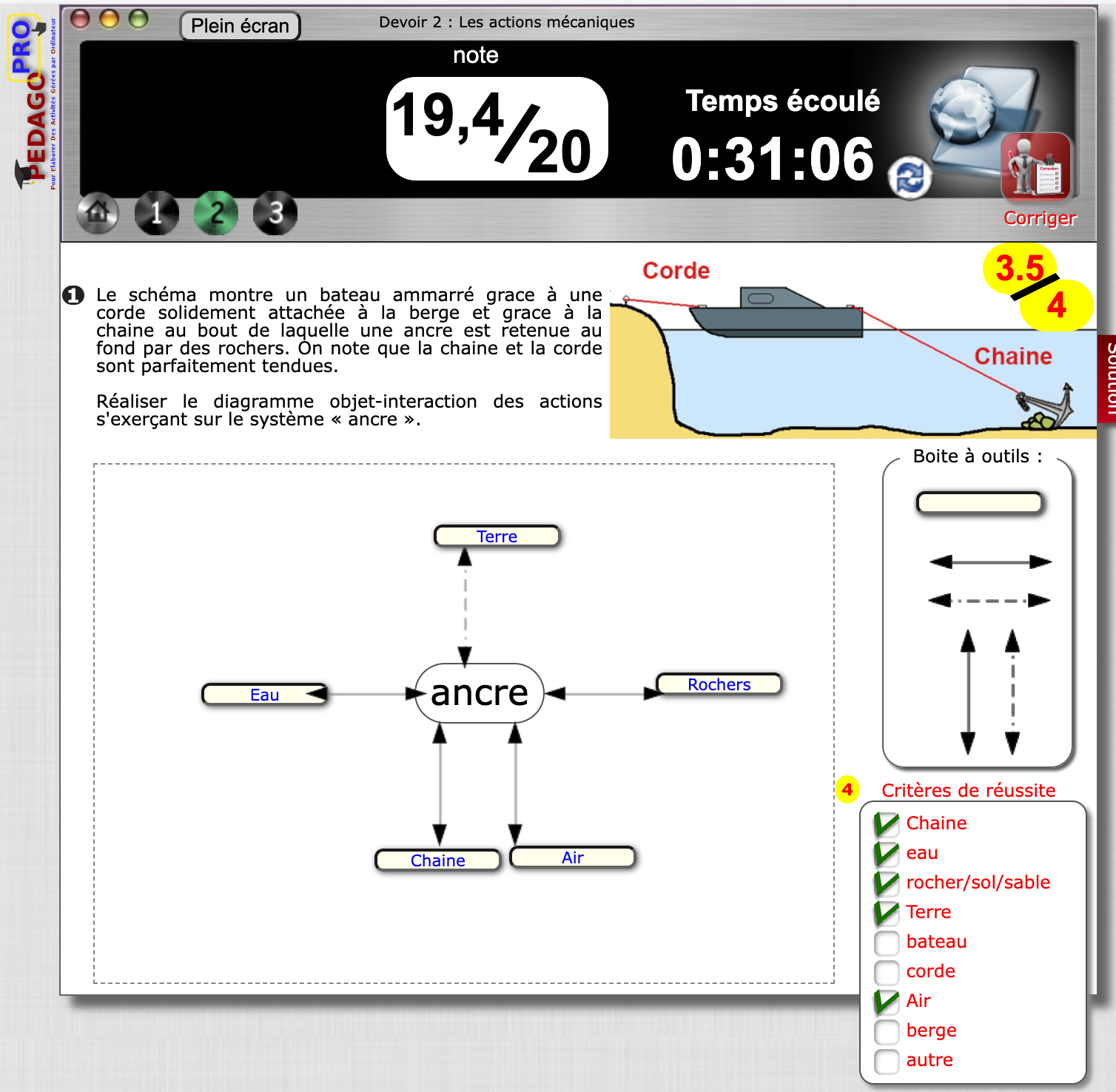Click the Rochers label box
Image resolution: width=1116 pixels, height=1092 pixels.
click(x=719, y=684)
